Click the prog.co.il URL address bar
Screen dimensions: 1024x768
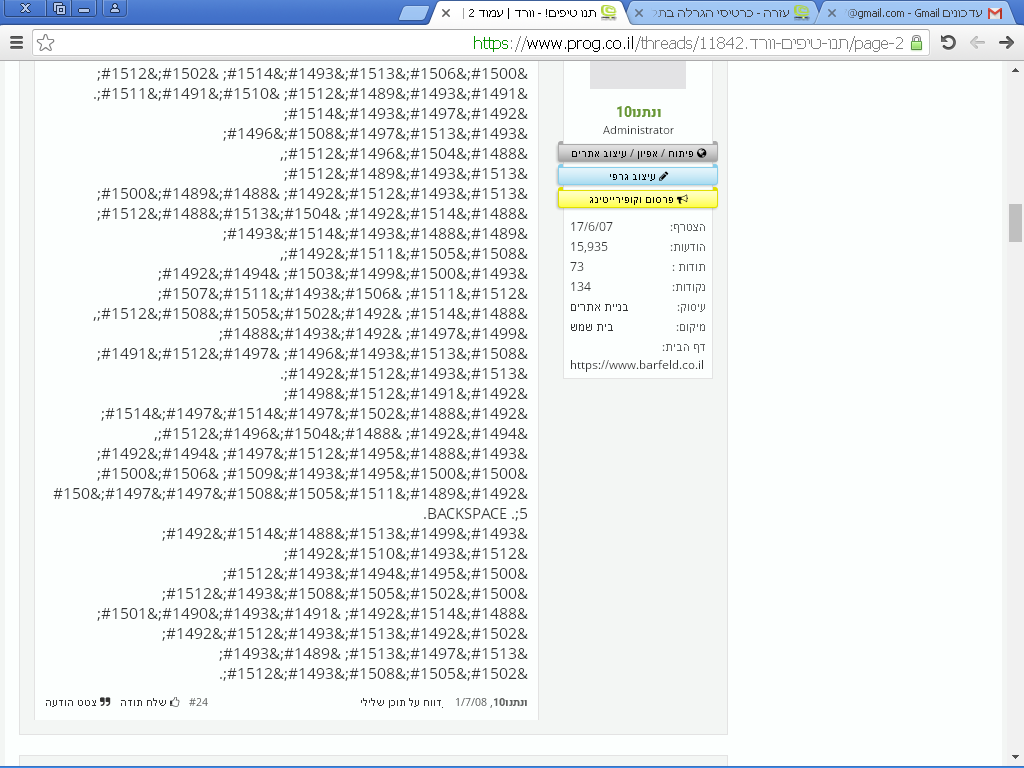[x=483, y=43]
